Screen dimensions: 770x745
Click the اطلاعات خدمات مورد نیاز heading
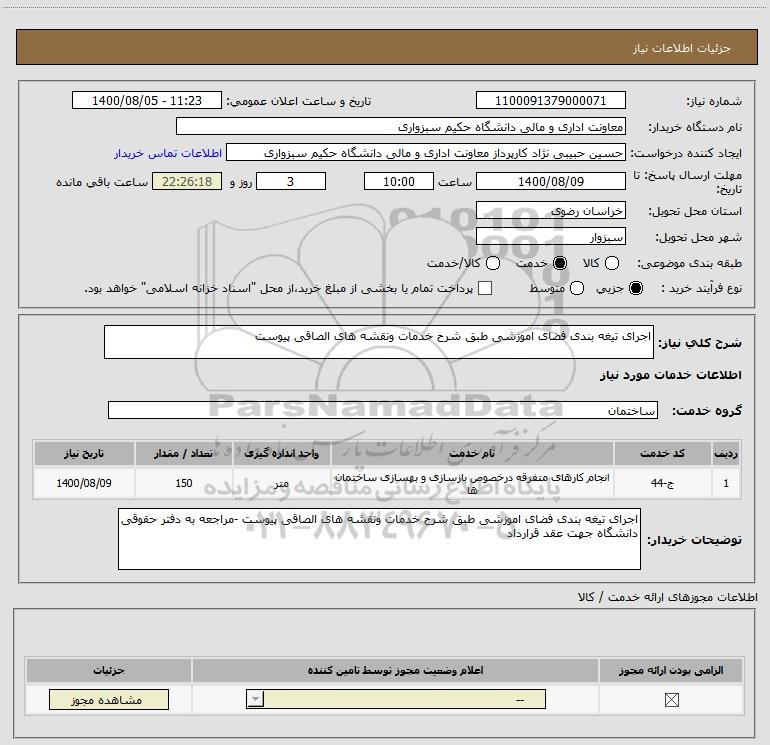coord(670,375)
